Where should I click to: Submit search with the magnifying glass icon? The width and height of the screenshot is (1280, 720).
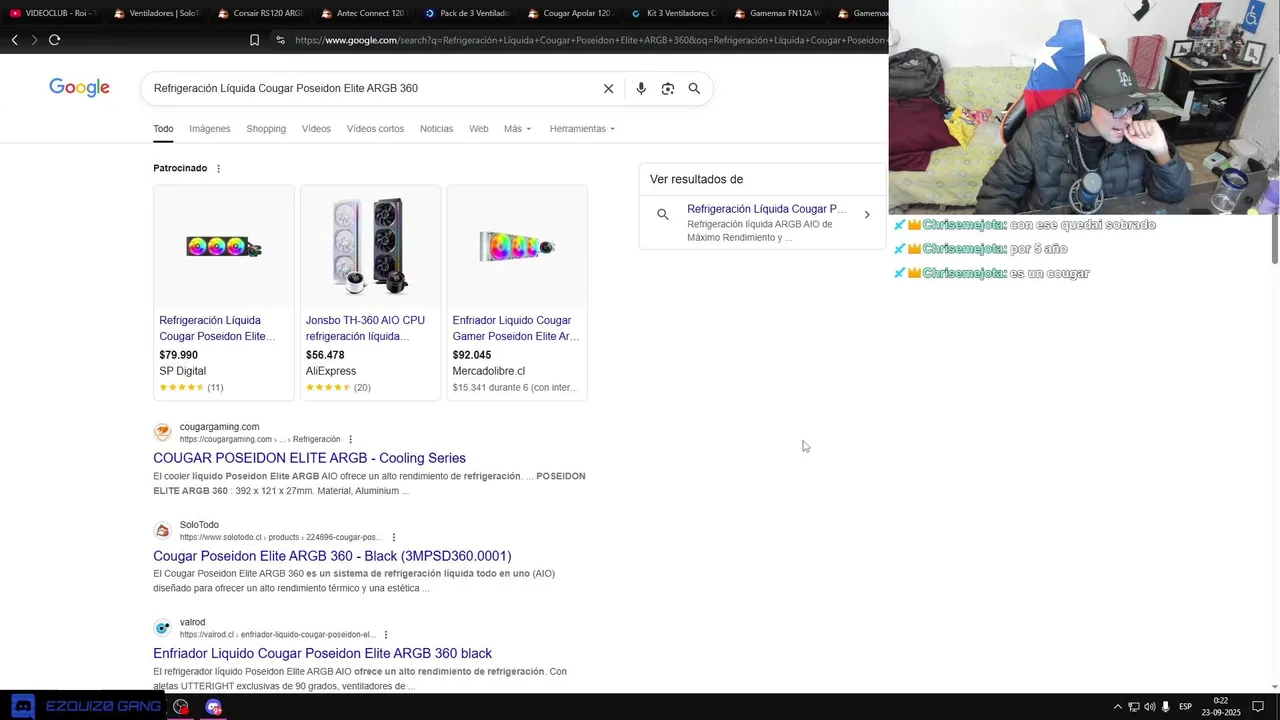click(x=694, y=88)
